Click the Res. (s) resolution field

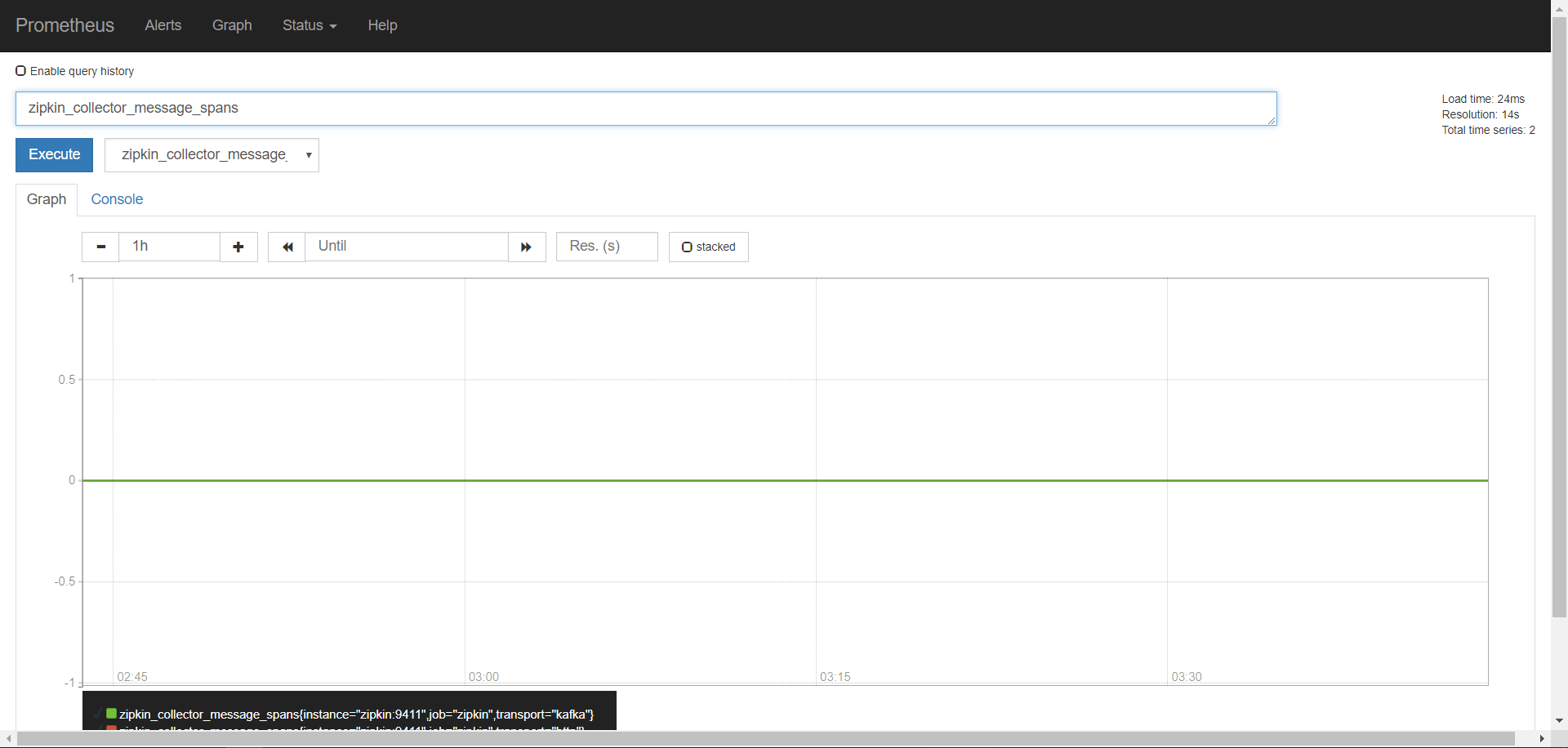tap(607, 247)
